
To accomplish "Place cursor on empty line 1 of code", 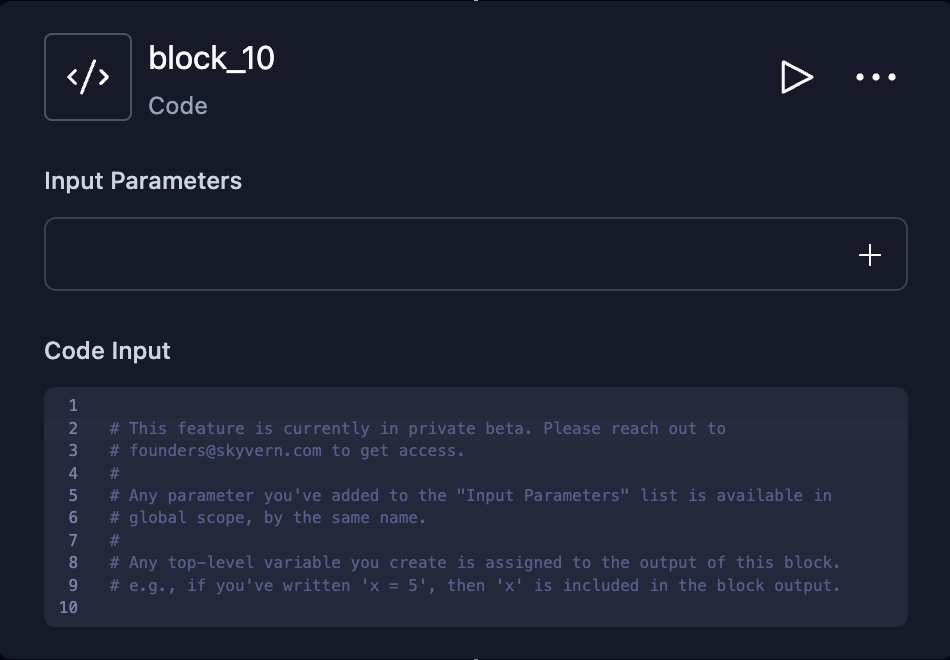I will pyautogui.click(x=400, y=406).
